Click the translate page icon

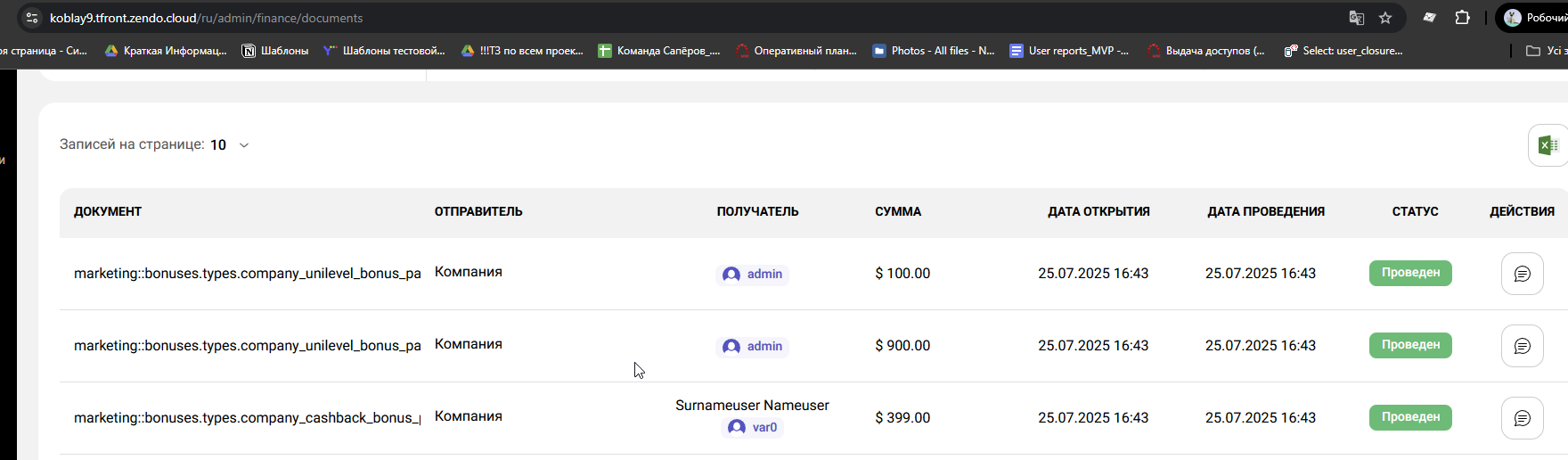[x=1356, y=18]
